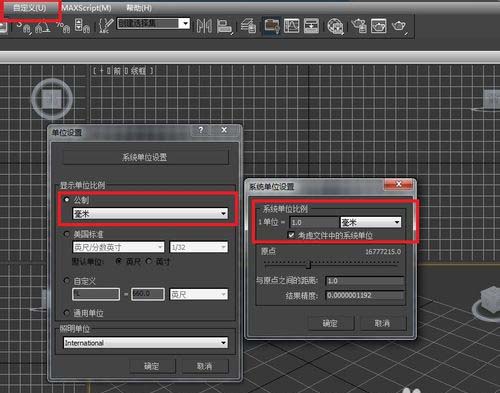Open the MAXScript(M) menu
Image resolution: width=500 pixels, height=393 pixels.
pos(87,8)
